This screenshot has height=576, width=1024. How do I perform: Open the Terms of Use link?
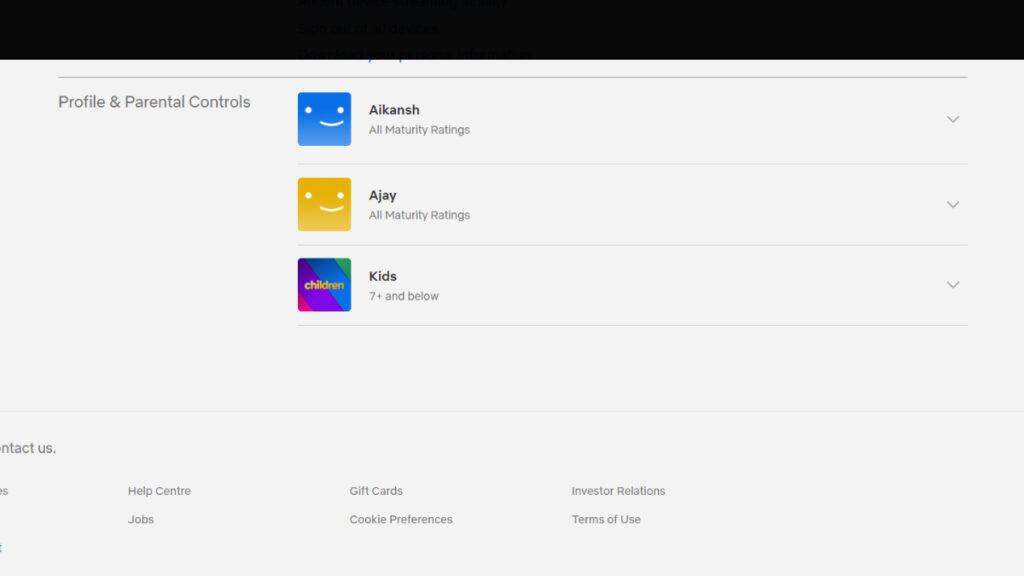606,519
